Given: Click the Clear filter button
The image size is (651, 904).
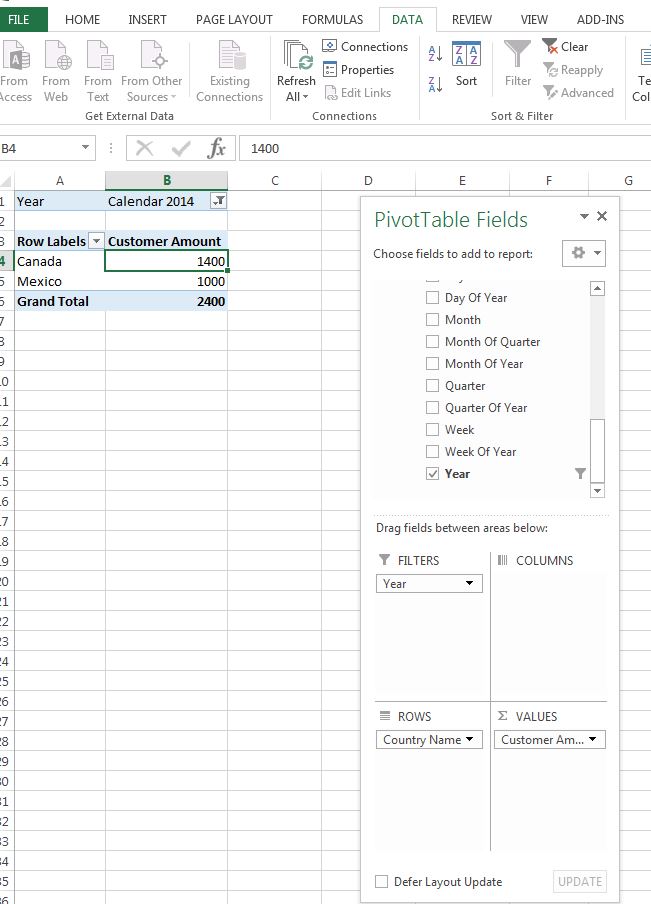Looking at the screenshot, I should point(566,47).
